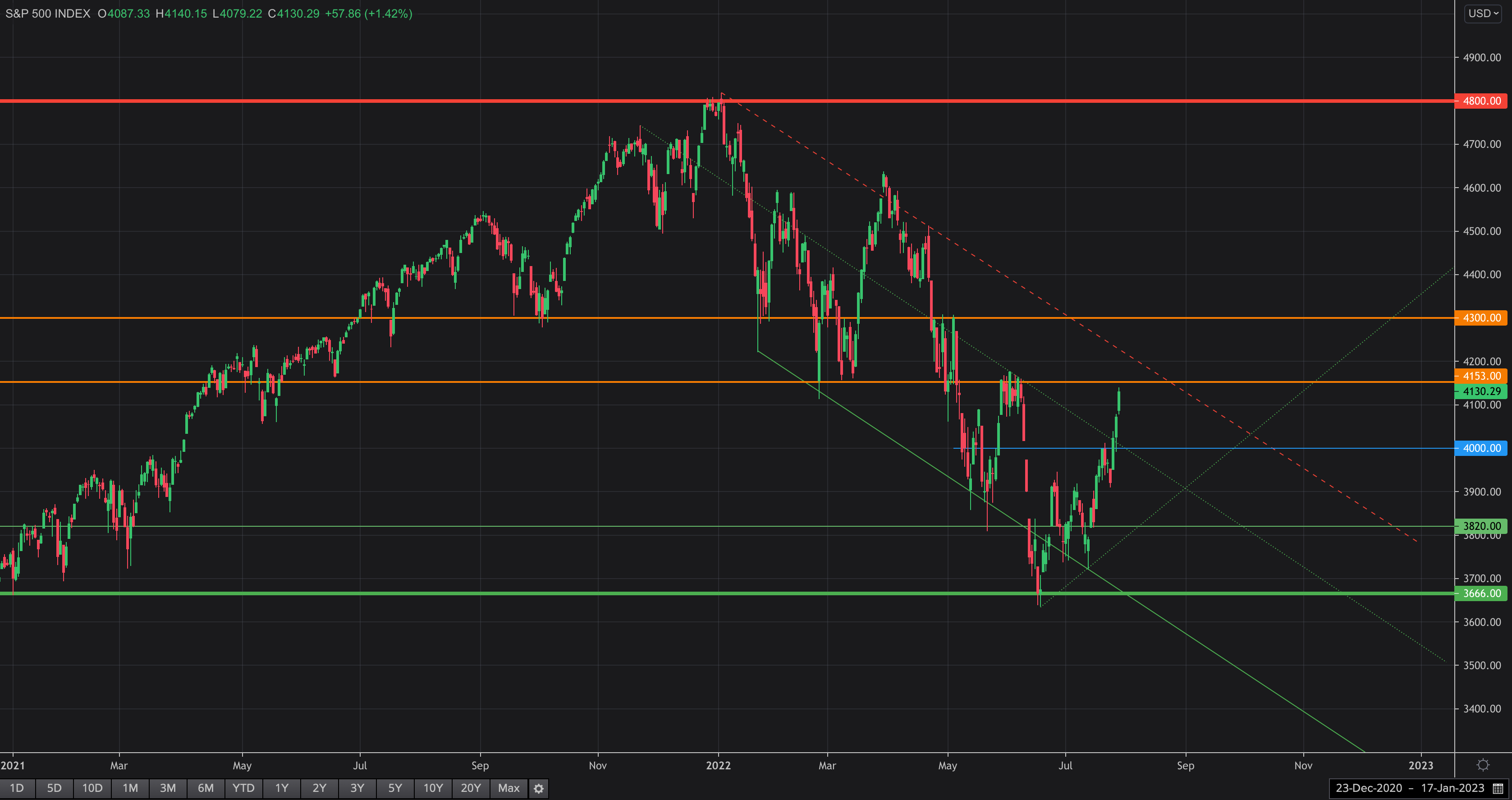The image size is (1512, 800).
Task: Click the 23-Dec-2020 – 17-Jan-2023 date range
Action: pyautogui.click(x=1410, y=788)
